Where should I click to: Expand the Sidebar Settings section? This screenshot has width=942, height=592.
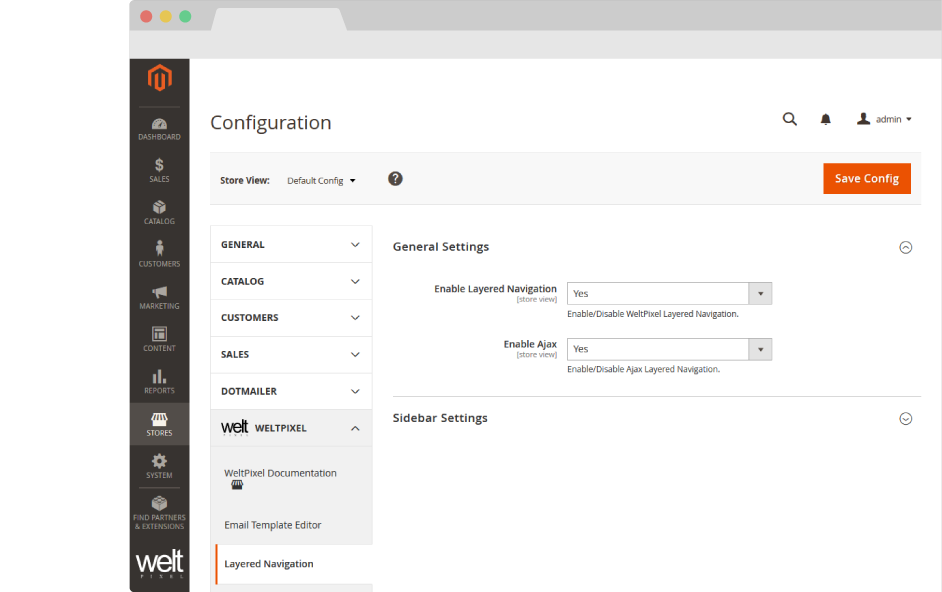(x=905, y=419)
